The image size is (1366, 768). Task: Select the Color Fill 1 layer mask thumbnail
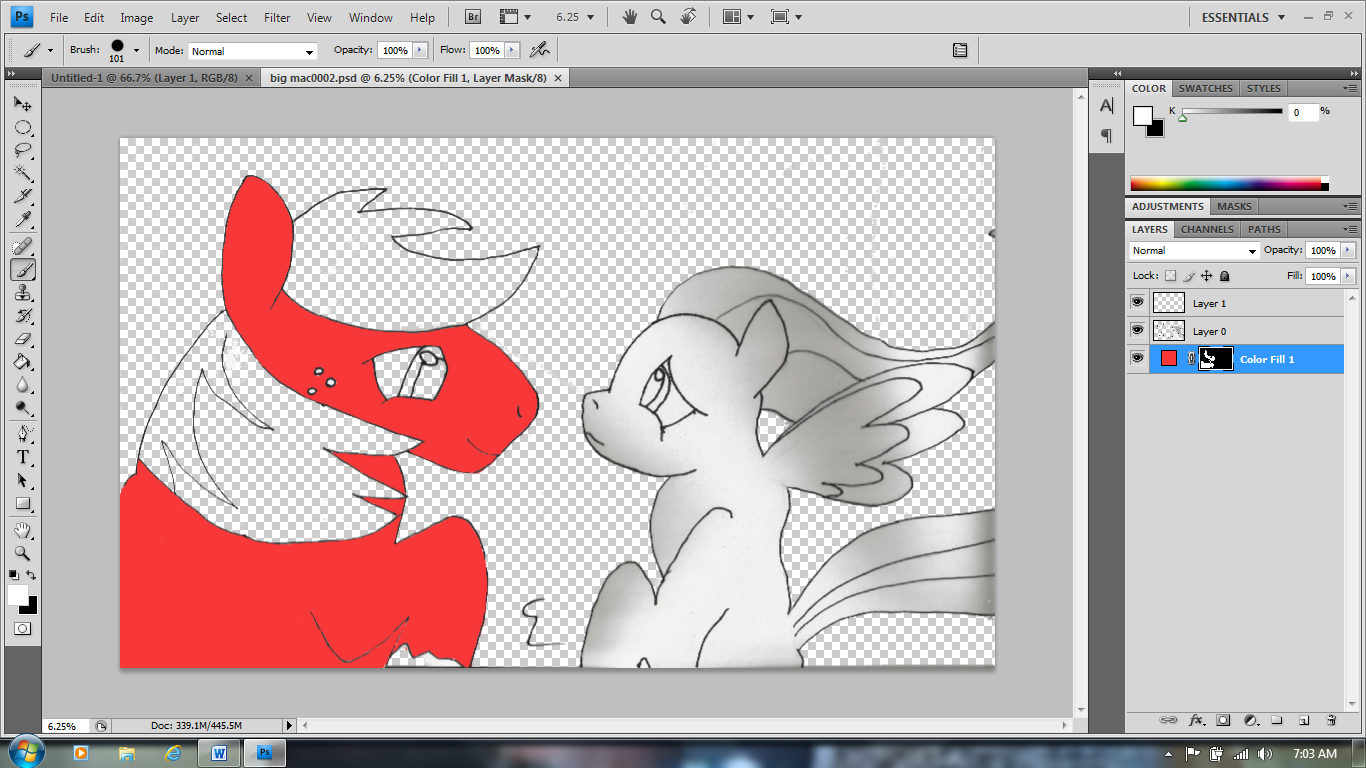(x=1216, y=358)
